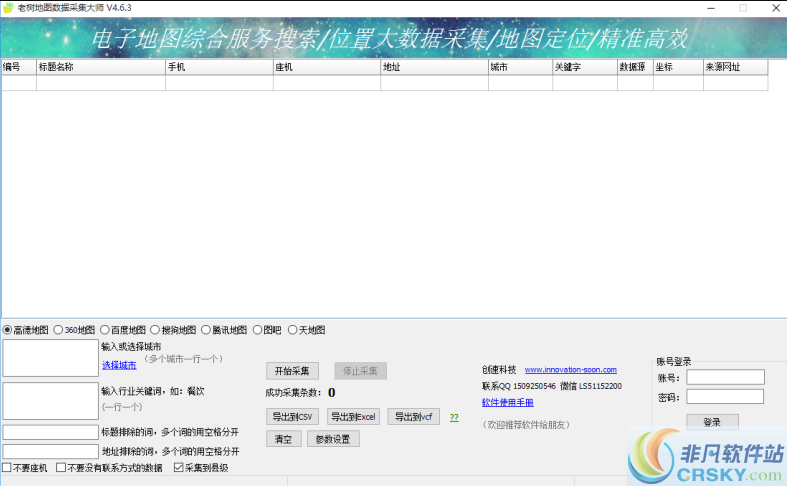
Task: Click the 坐标 column header
Action: click(x=679, y=67)
